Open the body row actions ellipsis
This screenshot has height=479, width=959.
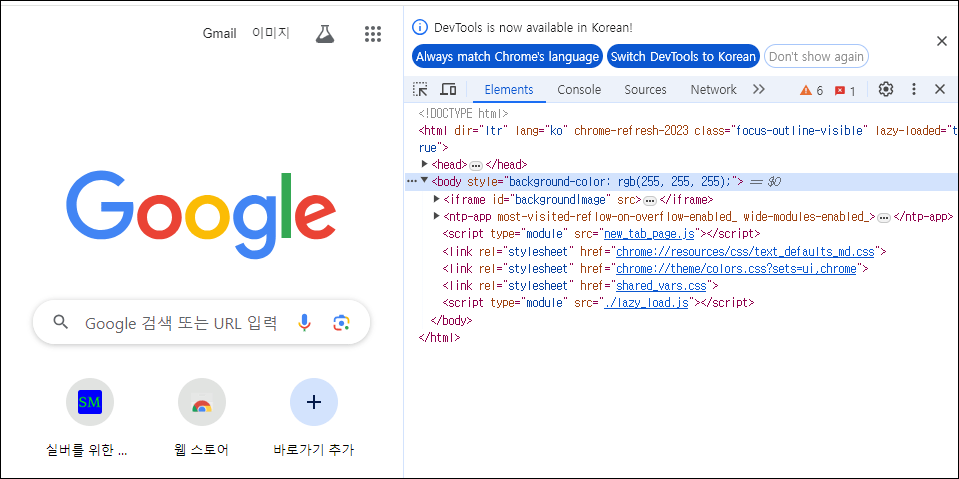click(x=411, y=181)
